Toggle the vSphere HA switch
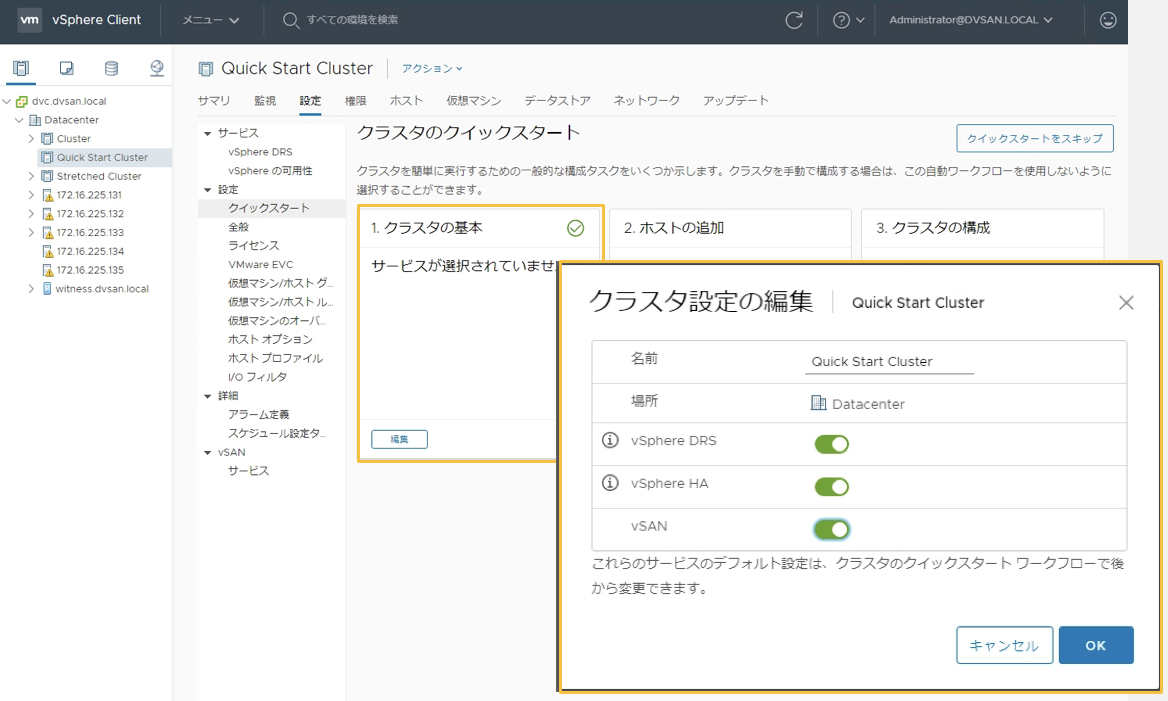Image resolution: width=1168 pixels, height=701 pixels. click(831, 486)
